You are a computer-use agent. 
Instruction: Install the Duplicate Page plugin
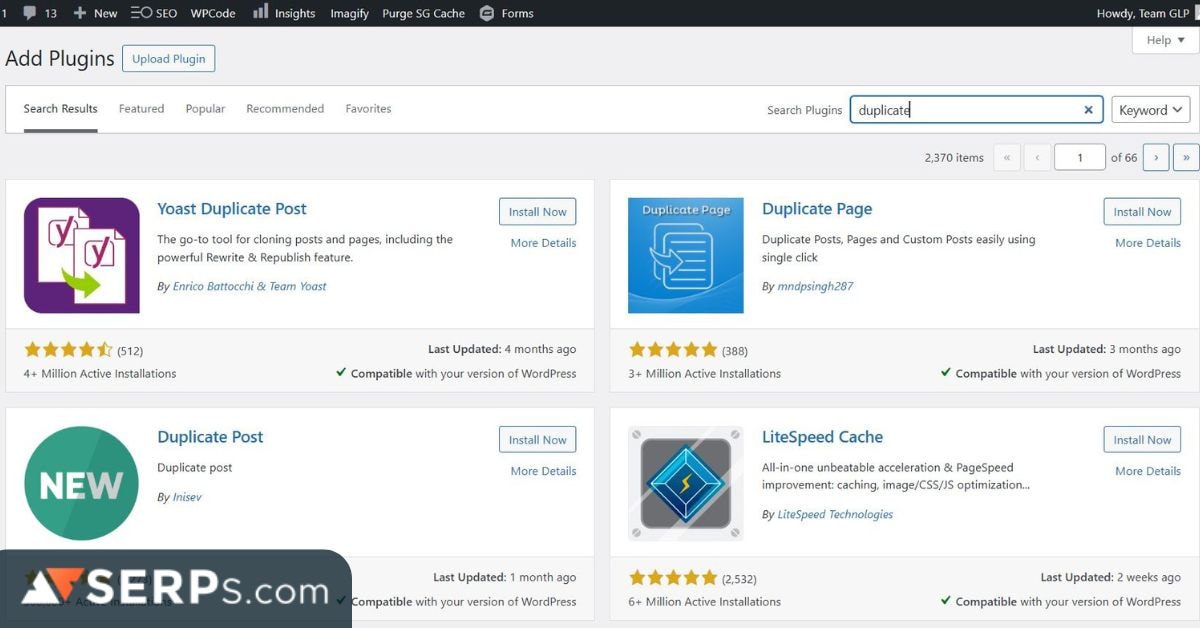(1142, 212)
